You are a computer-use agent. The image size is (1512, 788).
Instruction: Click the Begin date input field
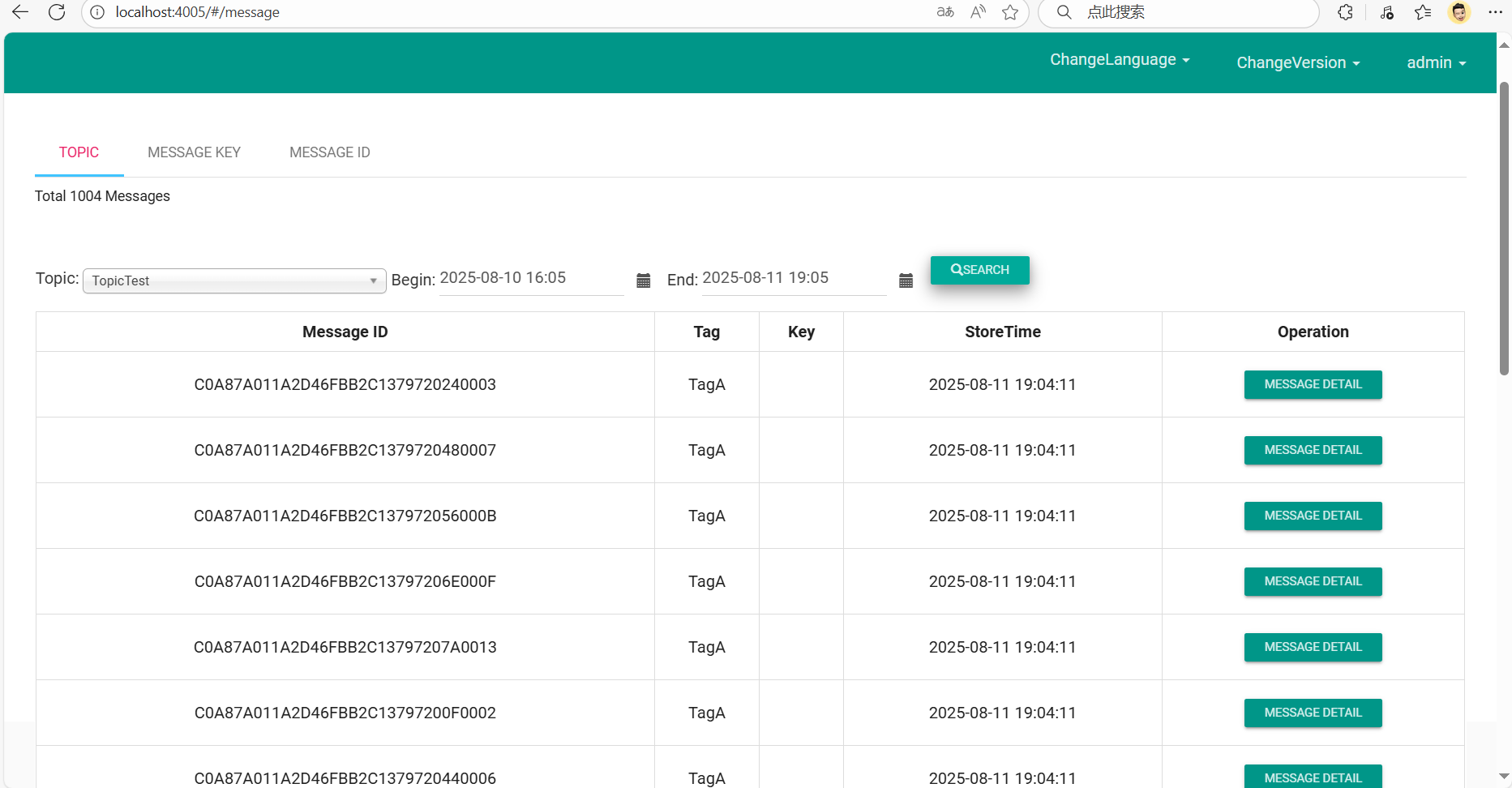[531, 278]
